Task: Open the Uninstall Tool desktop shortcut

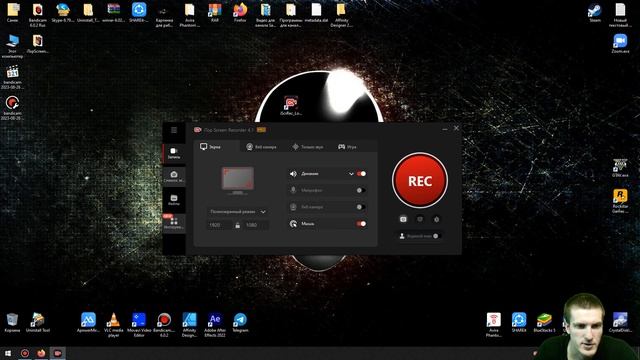Action: pos(38,322)
